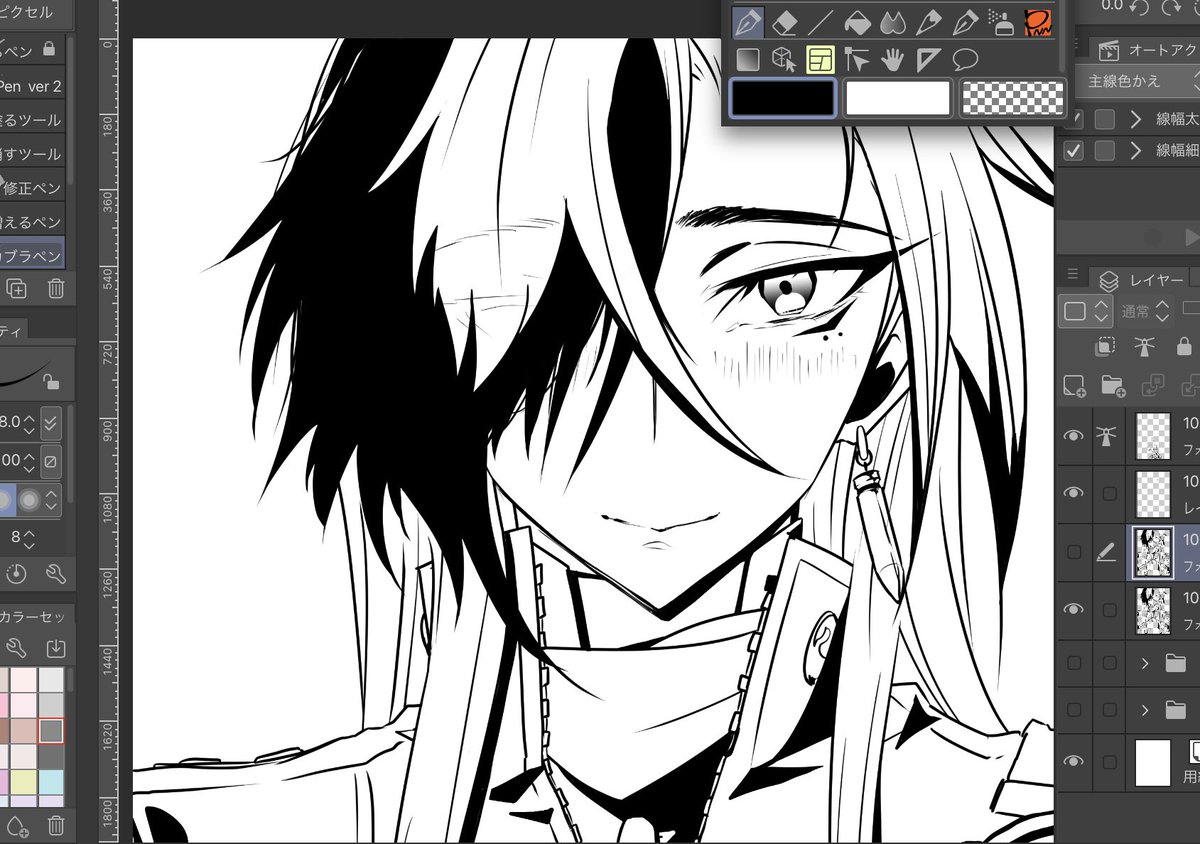Select the Pen ver 2 sub tool
This screenshot has width=1200, height=844.
point(32,86)
